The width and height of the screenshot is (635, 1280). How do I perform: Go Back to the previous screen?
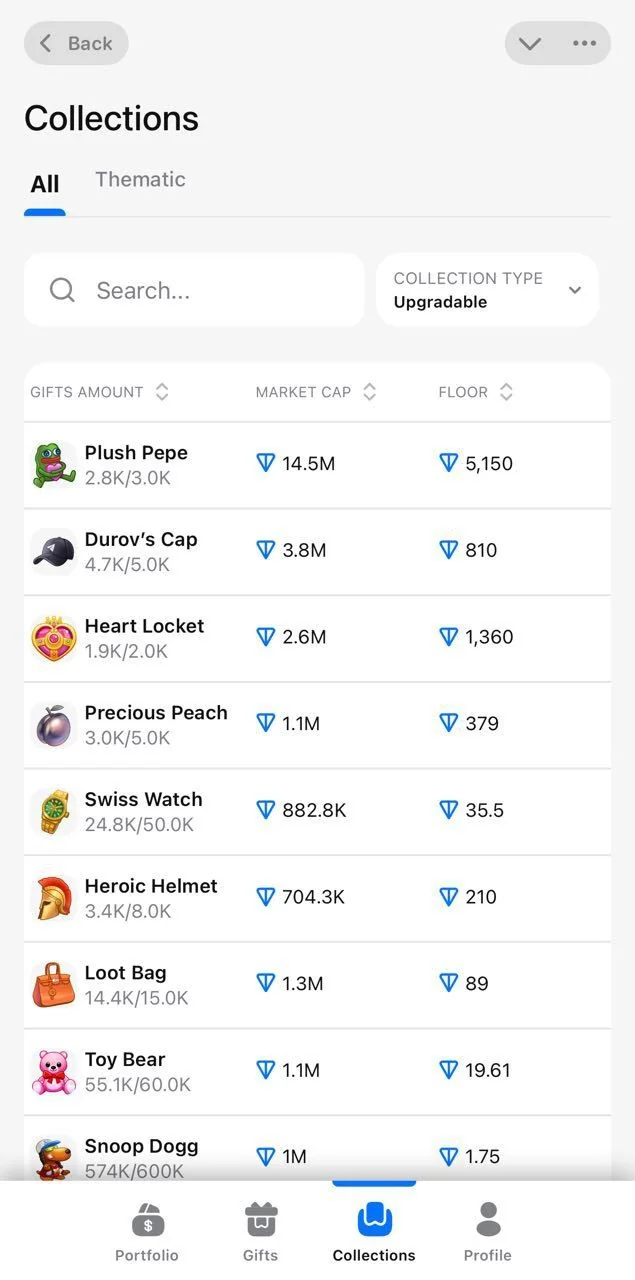[x=76, y=43]
